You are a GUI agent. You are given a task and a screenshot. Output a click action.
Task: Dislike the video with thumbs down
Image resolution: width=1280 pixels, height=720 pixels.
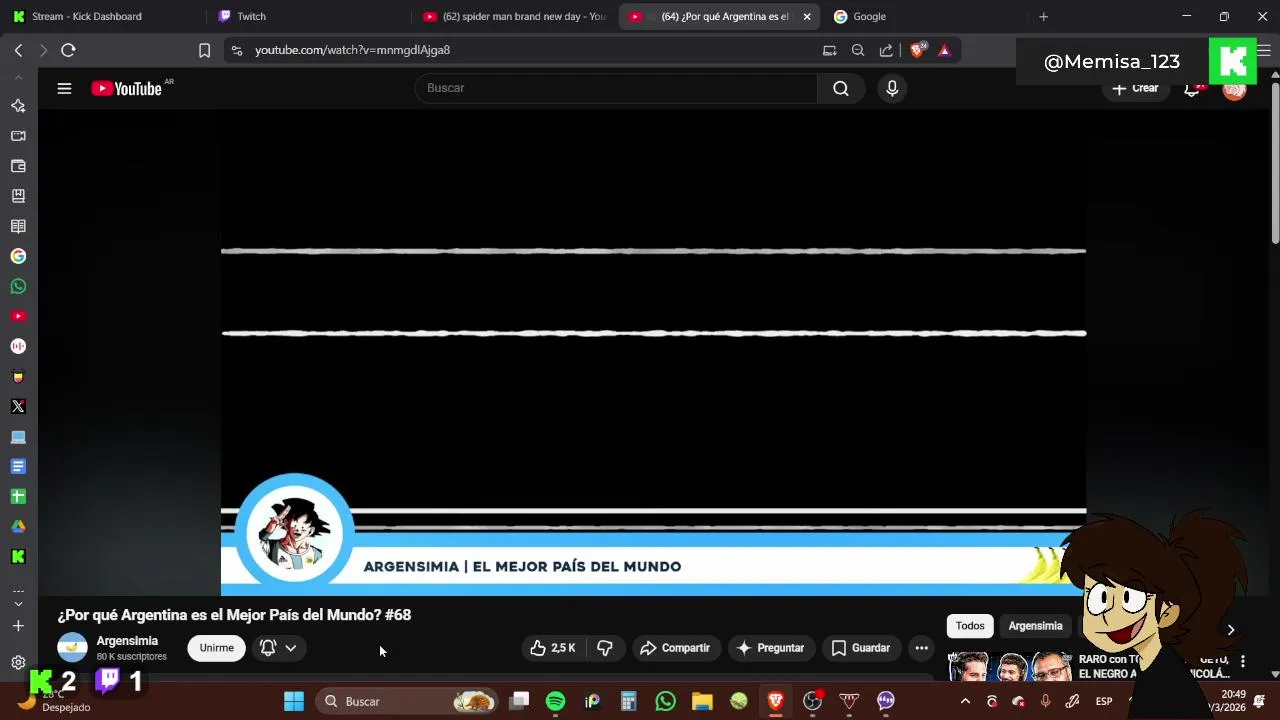pos(605,648)
